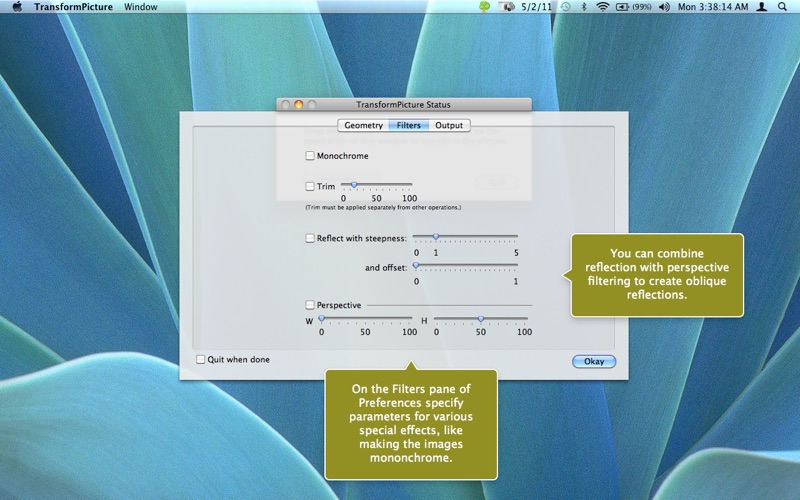Select the Filters tab
This screenshot has height=500, width=800.
[x=409, y=125]
